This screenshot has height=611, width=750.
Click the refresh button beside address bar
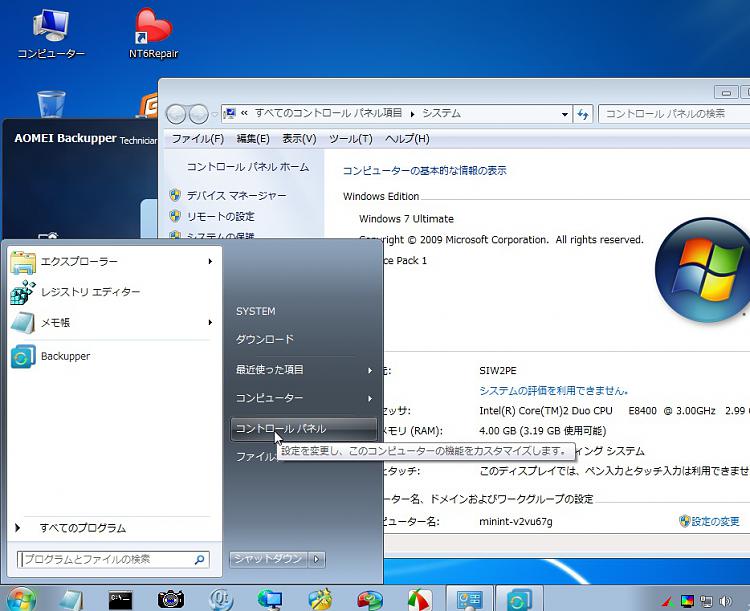(583, 114)
